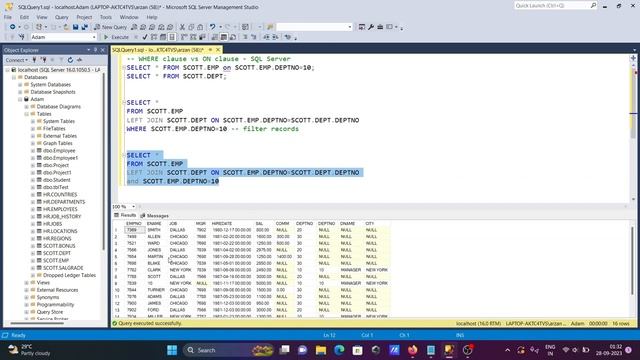
Task: Switch to the Results tab
Action: (x=125, y=215)
